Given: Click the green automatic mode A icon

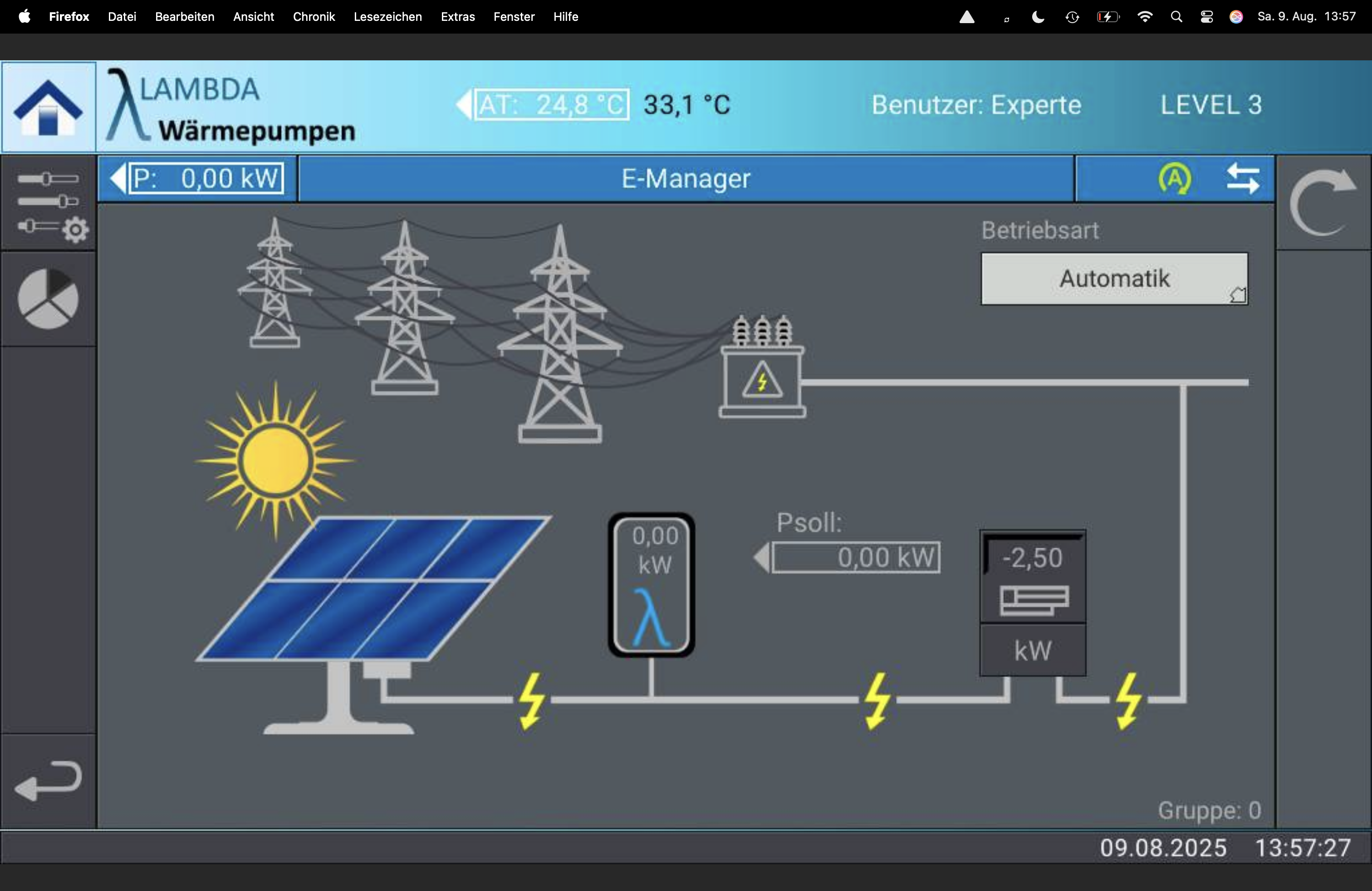Looking at the screenshot, I should (1174, 179).
